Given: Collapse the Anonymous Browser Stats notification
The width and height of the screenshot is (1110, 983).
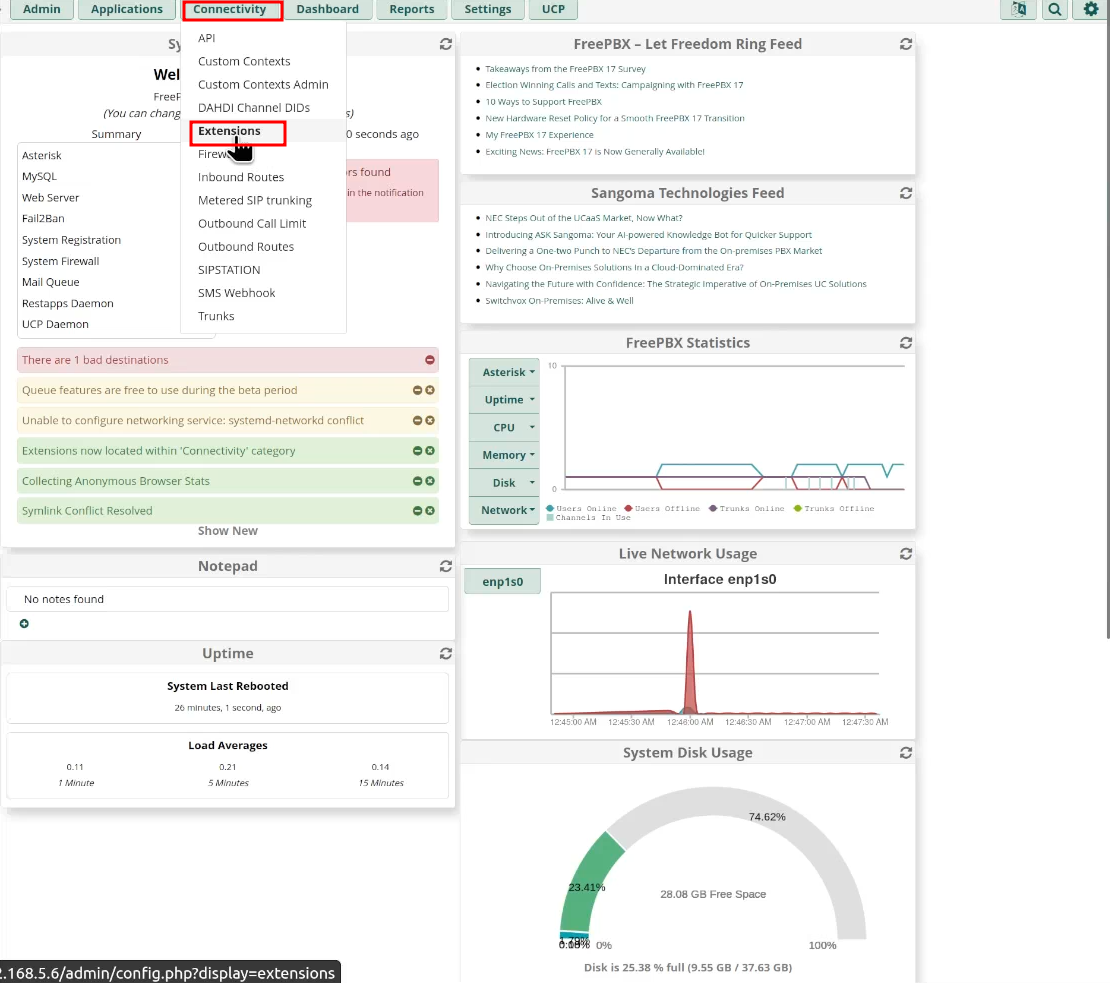Looking at the screenshot, I should click(x=418, y=481).
